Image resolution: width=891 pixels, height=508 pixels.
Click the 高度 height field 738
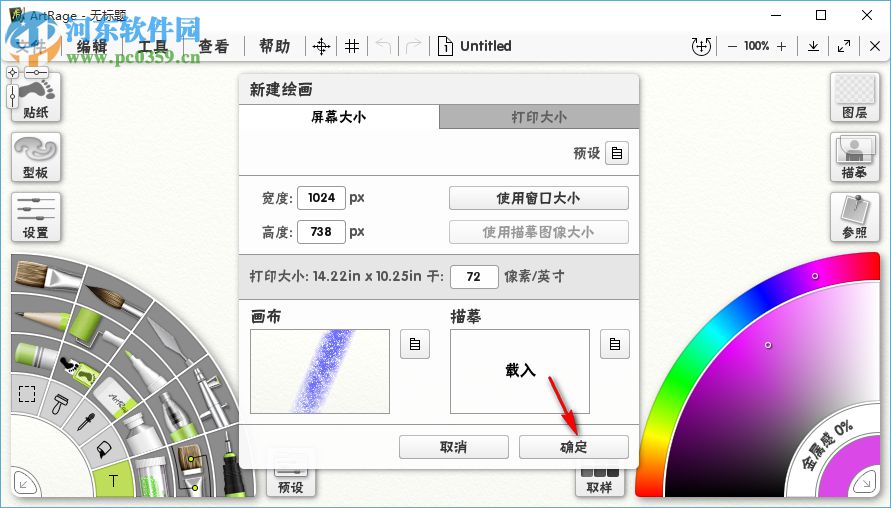pyautogui.click(x=321, y=232)
